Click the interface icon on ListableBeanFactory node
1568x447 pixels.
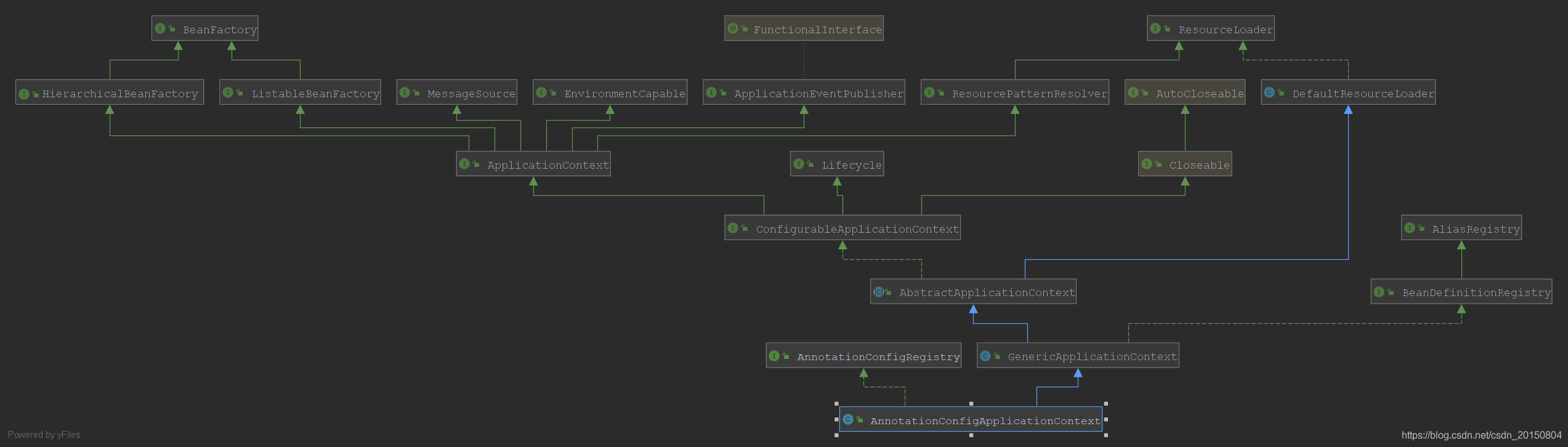pos(228,92)
